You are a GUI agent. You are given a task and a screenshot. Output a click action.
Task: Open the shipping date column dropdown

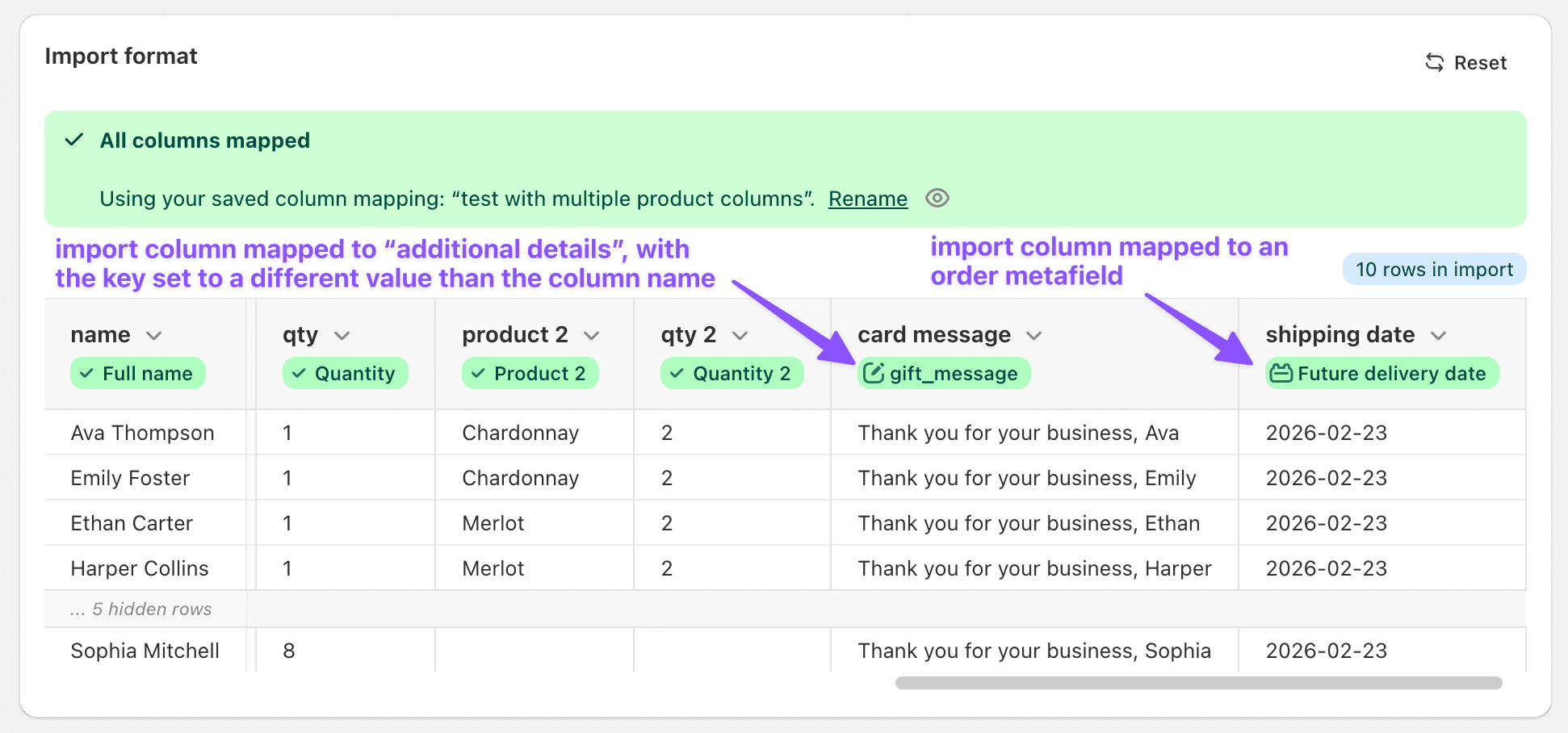pyautogui.click(x=1438, y=335)
